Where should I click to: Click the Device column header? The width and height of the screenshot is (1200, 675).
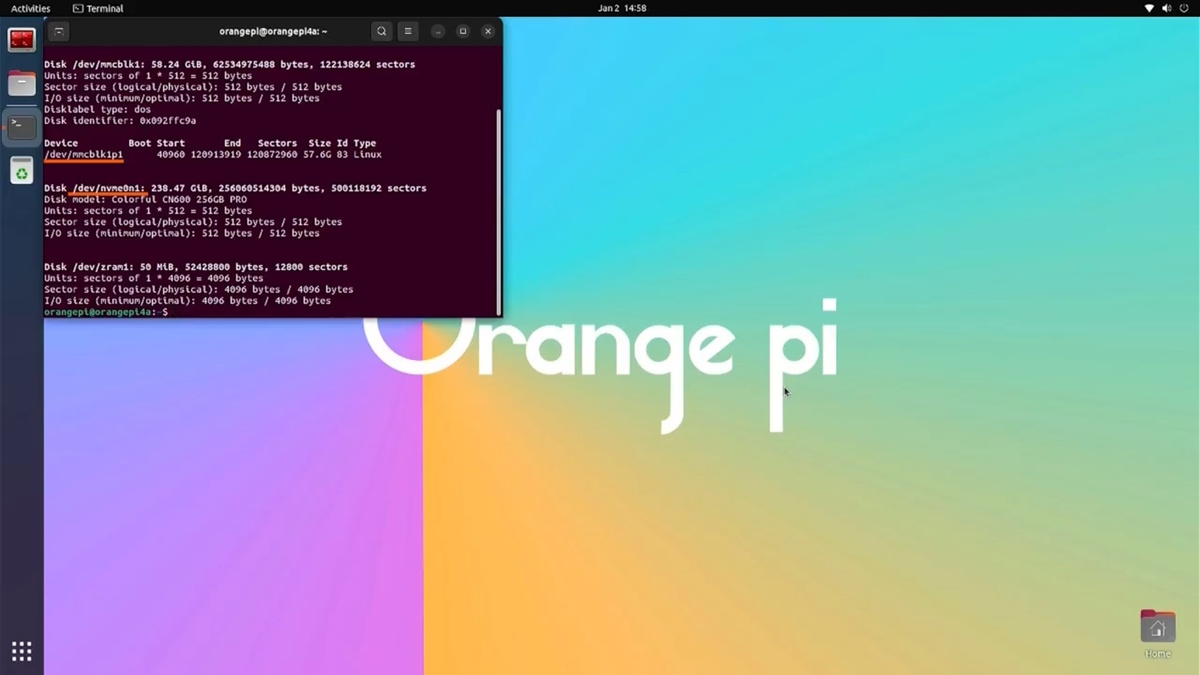61,143
